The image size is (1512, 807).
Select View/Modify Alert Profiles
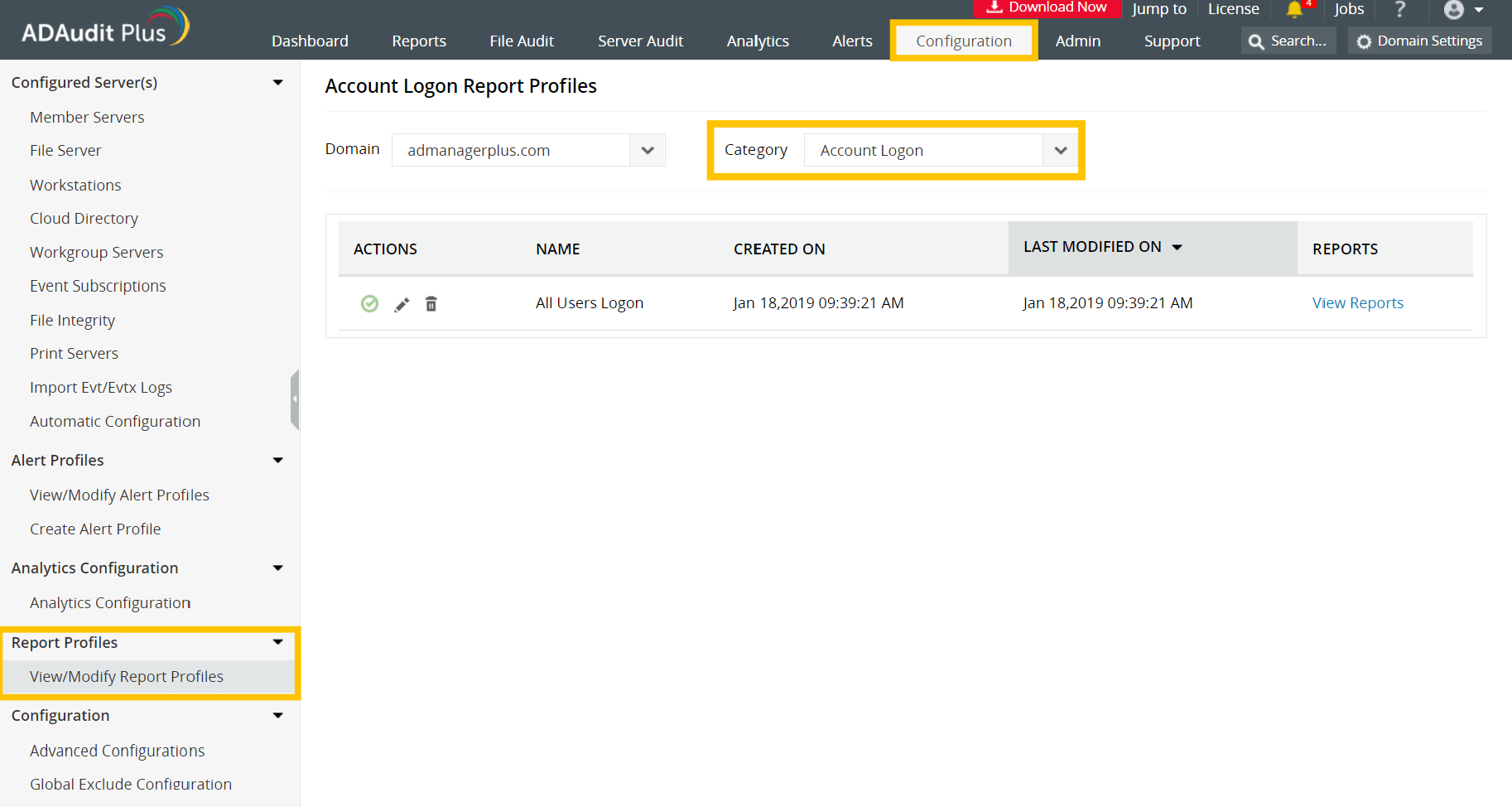coord(119,495)
